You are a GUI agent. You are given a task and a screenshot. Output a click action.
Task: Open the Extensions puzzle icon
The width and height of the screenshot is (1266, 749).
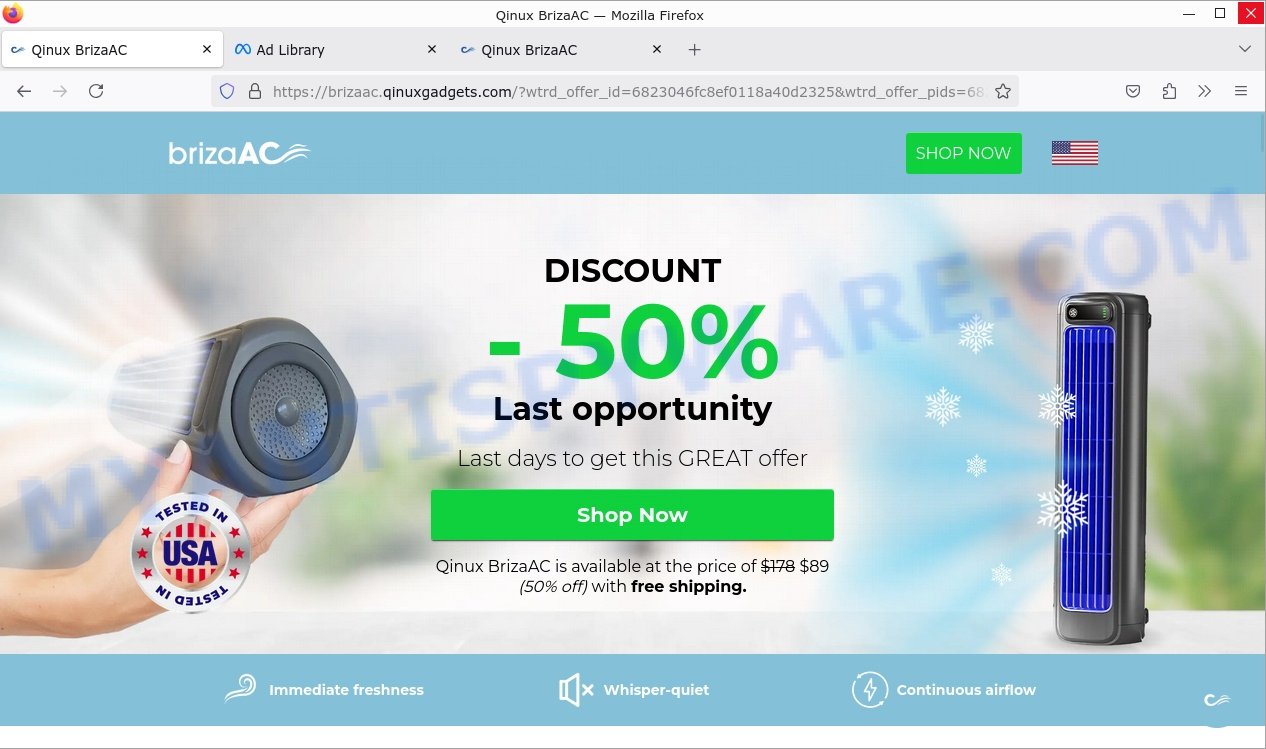tap(1169, 91)
